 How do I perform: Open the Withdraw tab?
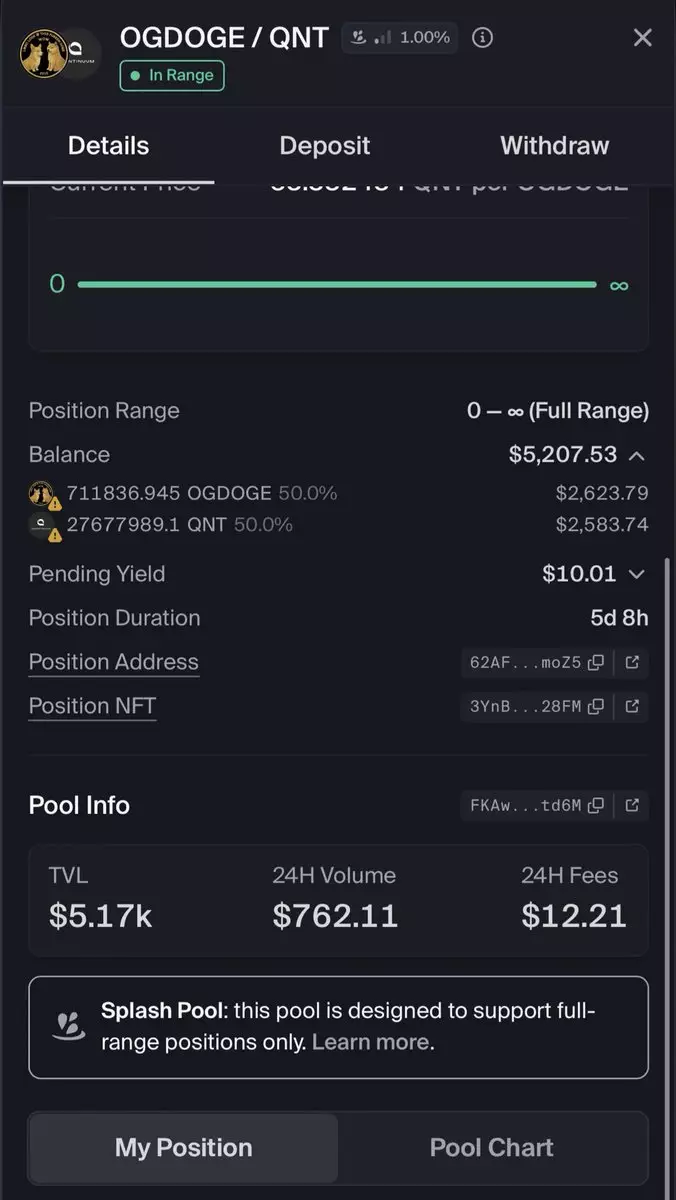[554, 146]
